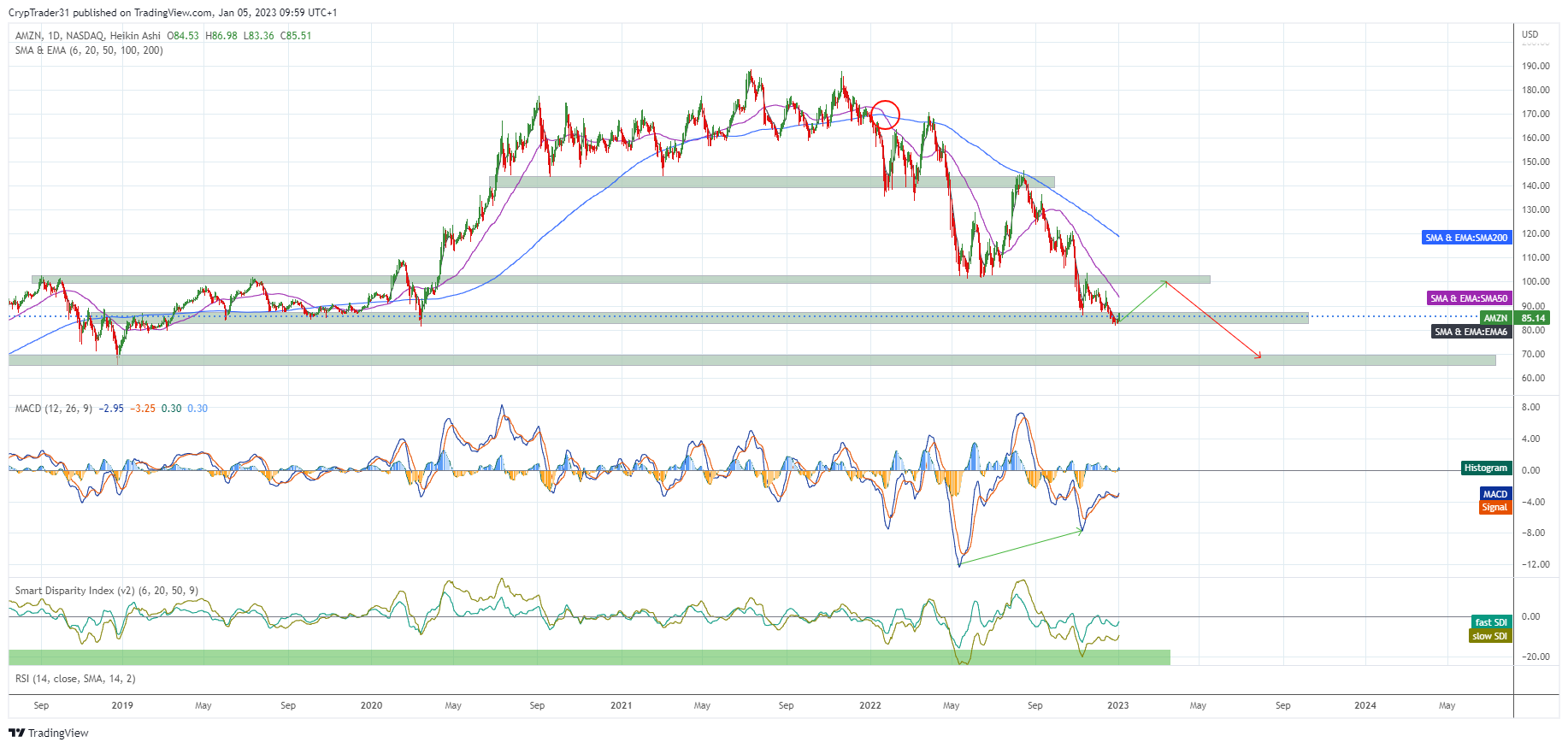Click the SMA & EMA (6, 20, 50, 100, 200) legend
The image size is (1568, 748).
tap(89, 50)
